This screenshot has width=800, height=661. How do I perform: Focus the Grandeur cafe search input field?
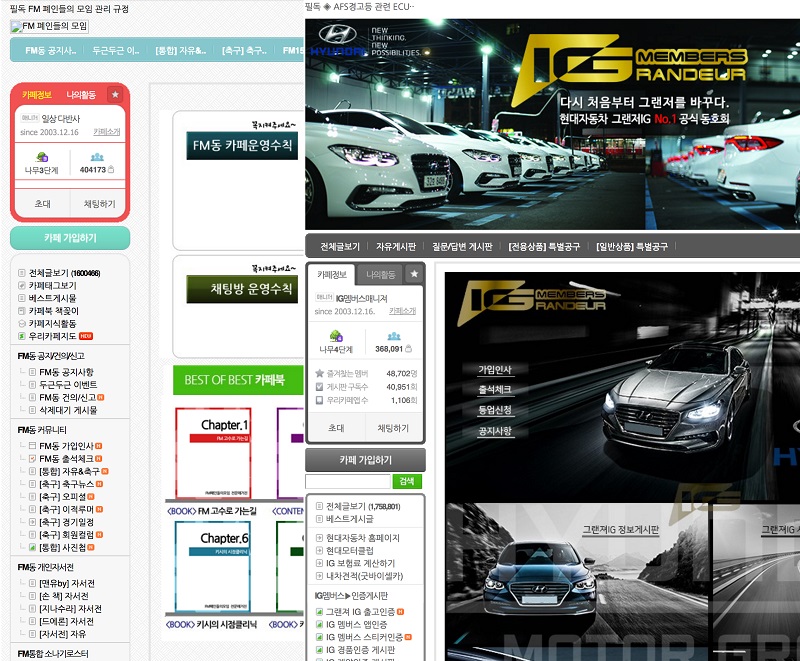click(348, 481)
